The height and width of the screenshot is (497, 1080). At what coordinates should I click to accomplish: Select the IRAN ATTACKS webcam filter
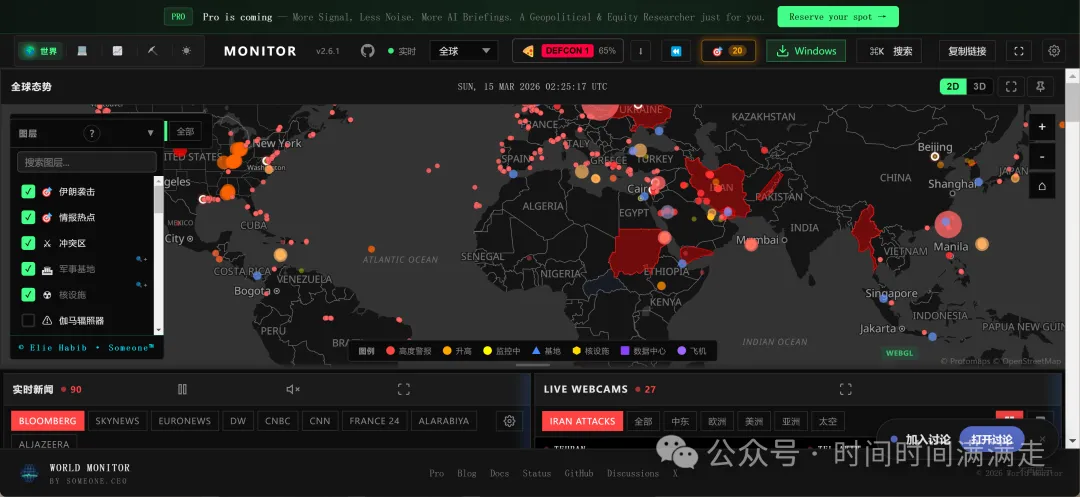pyautogui.click(x=582, y=421)
